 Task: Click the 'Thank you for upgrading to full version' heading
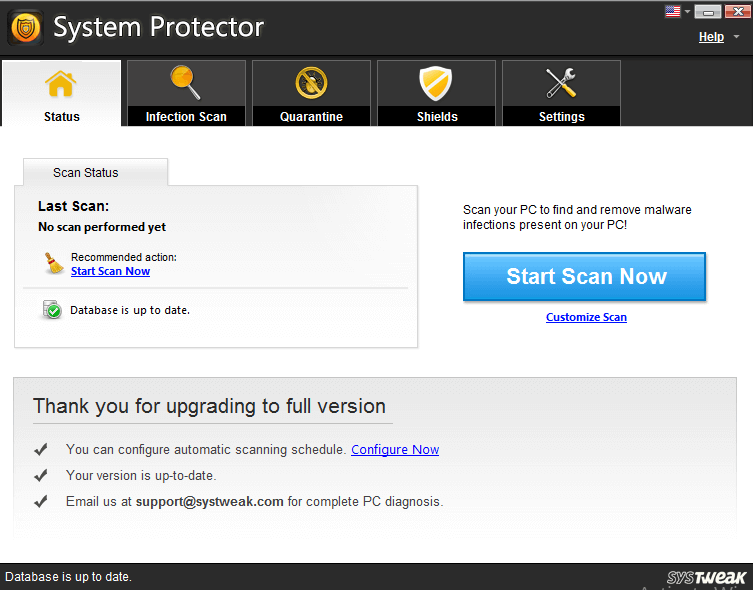(x=209, y=406)
